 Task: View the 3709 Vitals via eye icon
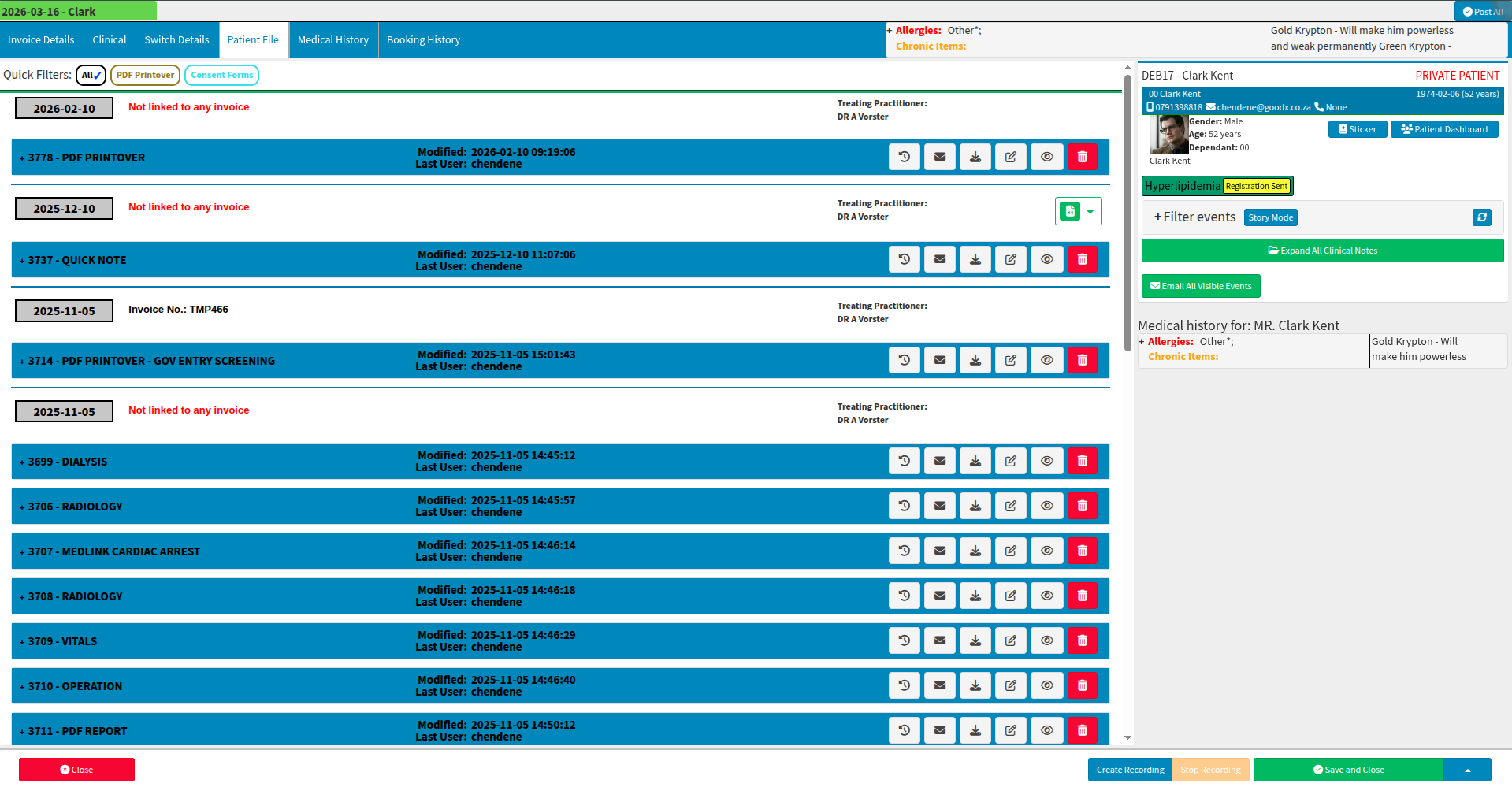[1046, 640]
